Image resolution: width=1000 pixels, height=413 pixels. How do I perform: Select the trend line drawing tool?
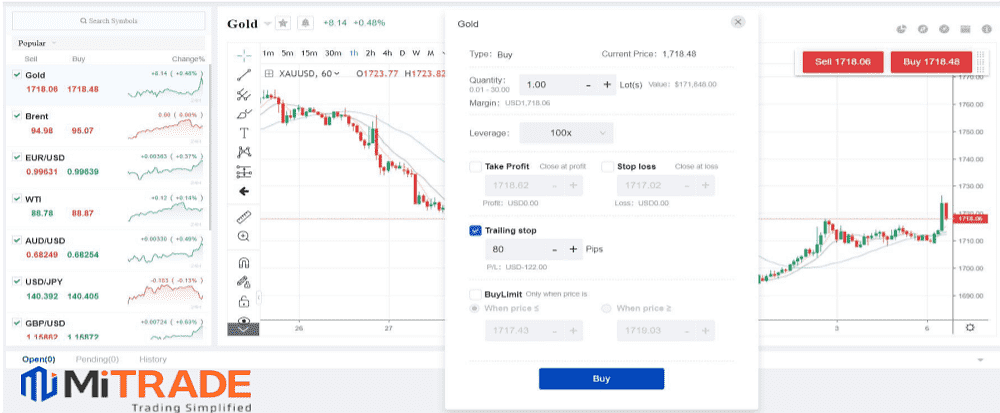[x=244, y=75]
